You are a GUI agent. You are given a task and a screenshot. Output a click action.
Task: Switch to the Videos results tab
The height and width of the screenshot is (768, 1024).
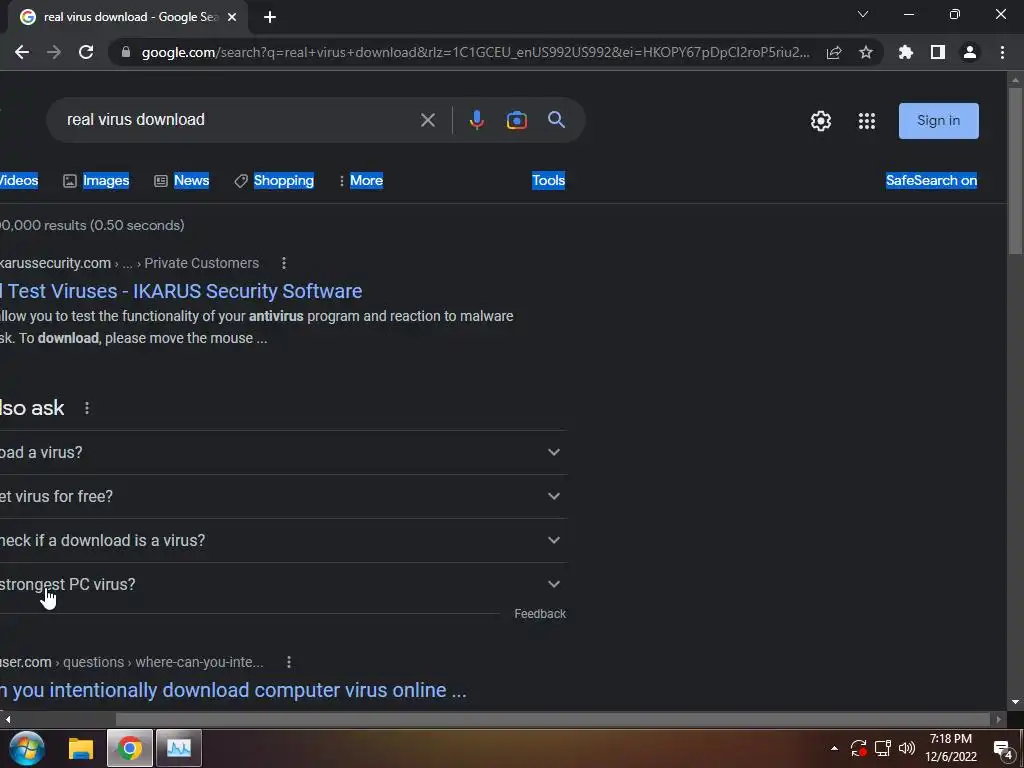click(19, 180)
